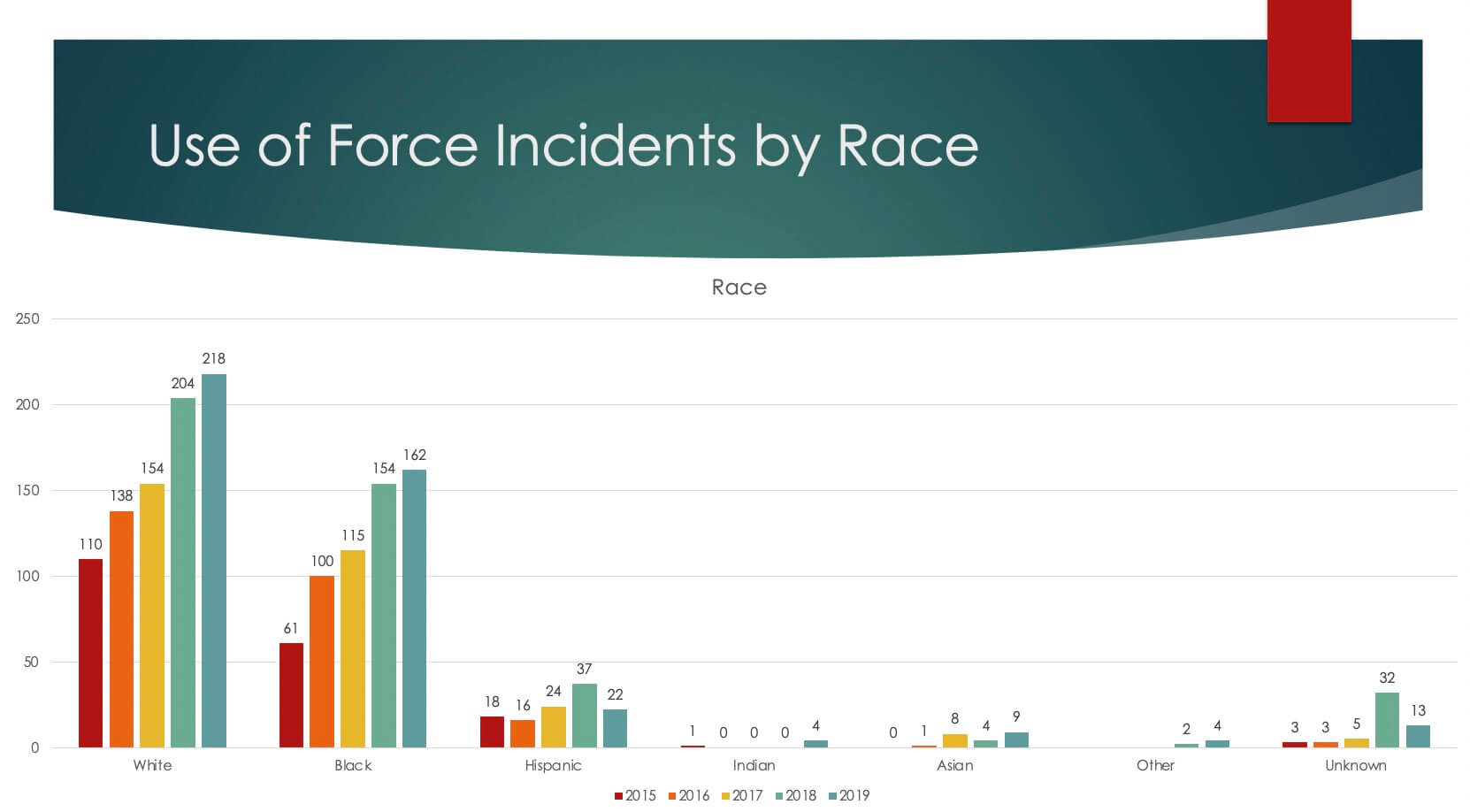Click the 'Unknown' category axis label
The image size is (1470, 812).
1355,765
